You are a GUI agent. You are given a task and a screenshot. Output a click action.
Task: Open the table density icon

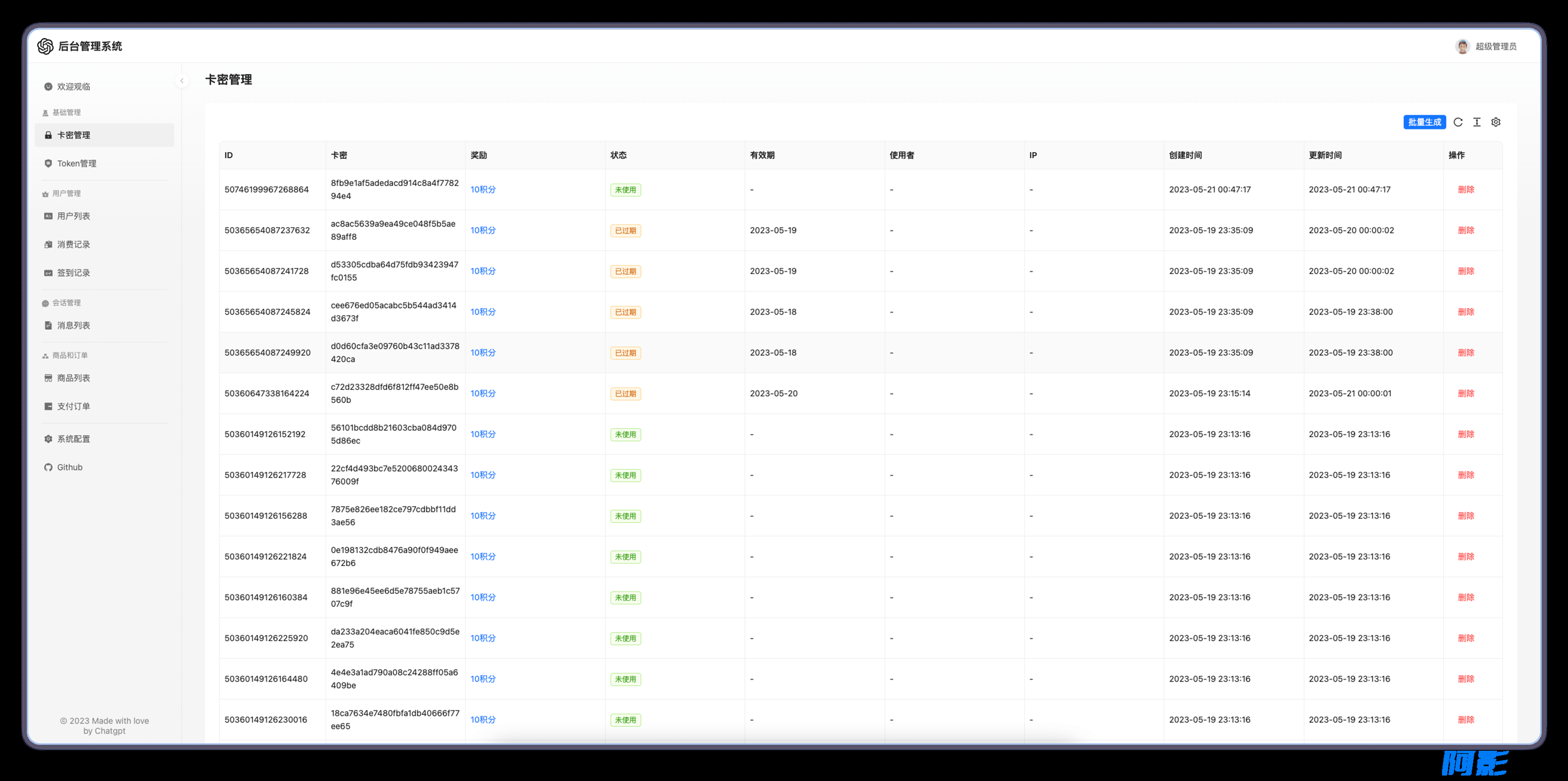click(1477, 122)
